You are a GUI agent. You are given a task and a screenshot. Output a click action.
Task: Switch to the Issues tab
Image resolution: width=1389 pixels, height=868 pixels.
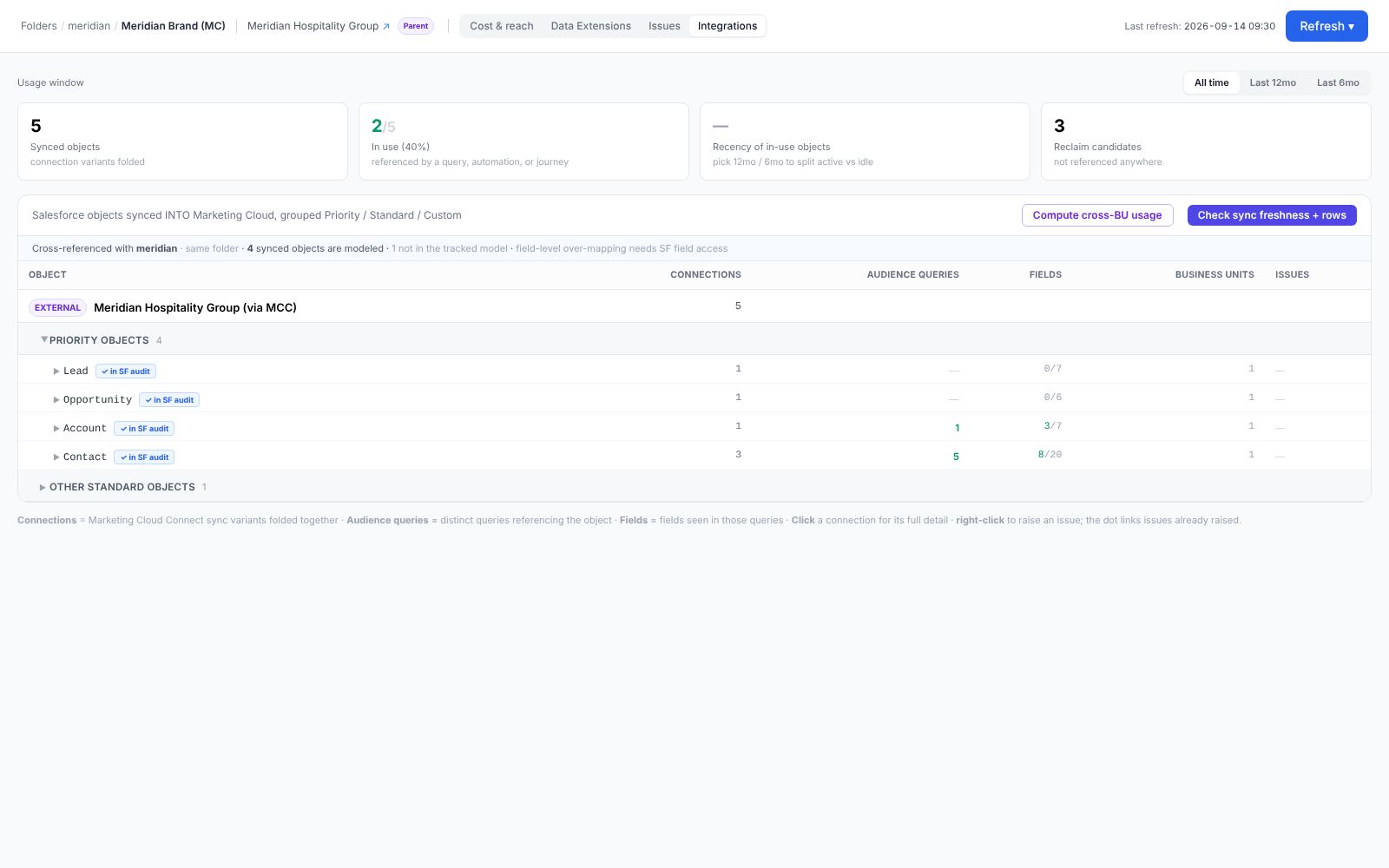[x=664, y=26]
